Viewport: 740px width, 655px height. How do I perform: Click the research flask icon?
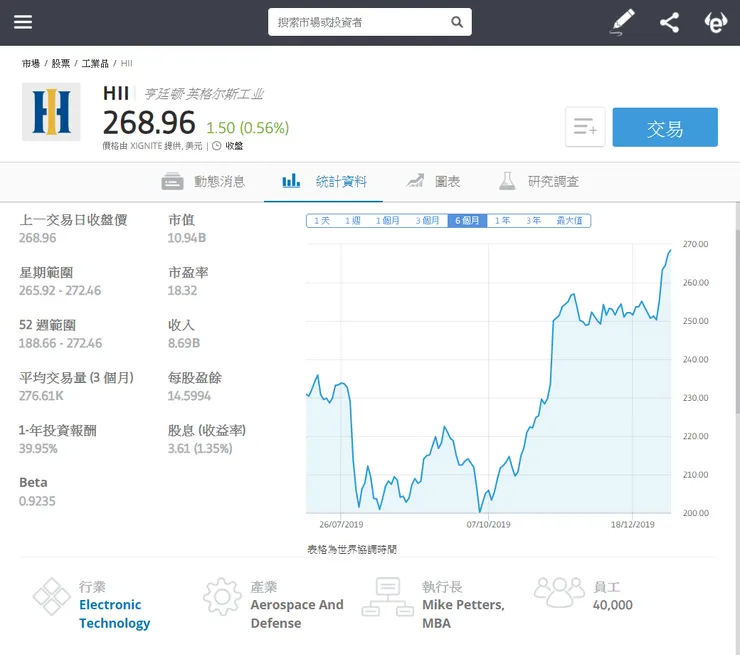point(507,181)
